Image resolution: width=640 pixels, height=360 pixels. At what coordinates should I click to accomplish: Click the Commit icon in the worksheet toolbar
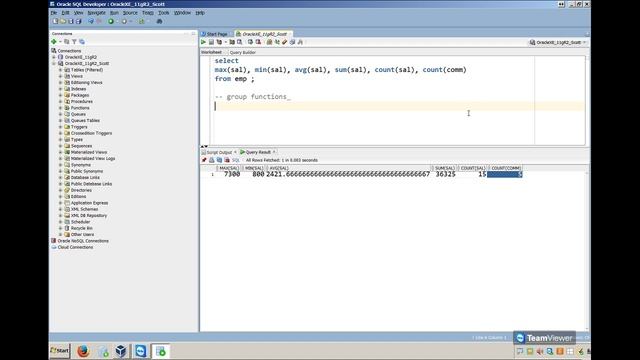coord(250,42)
